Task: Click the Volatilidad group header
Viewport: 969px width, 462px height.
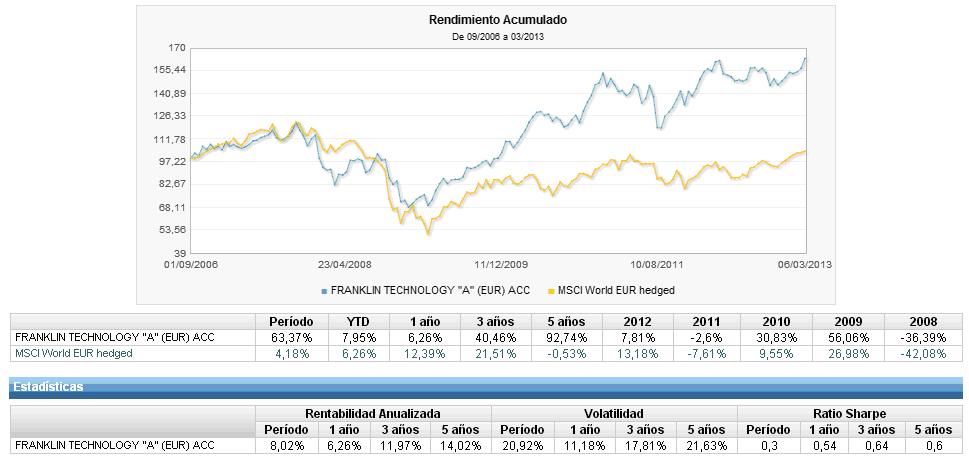Action: click(614, 413)
